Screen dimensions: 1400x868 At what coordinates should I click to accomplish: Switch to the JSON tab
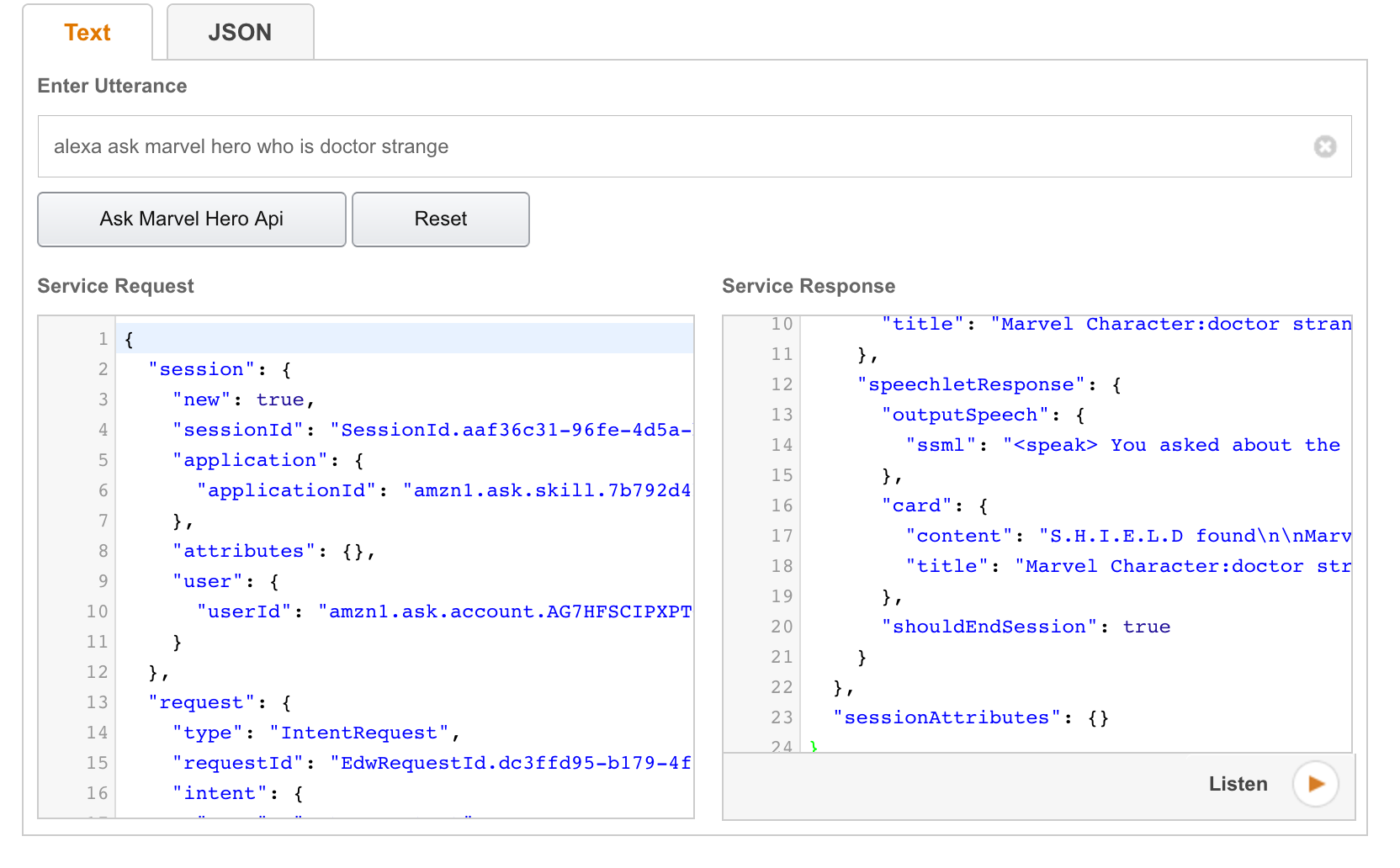pos(240,33)
